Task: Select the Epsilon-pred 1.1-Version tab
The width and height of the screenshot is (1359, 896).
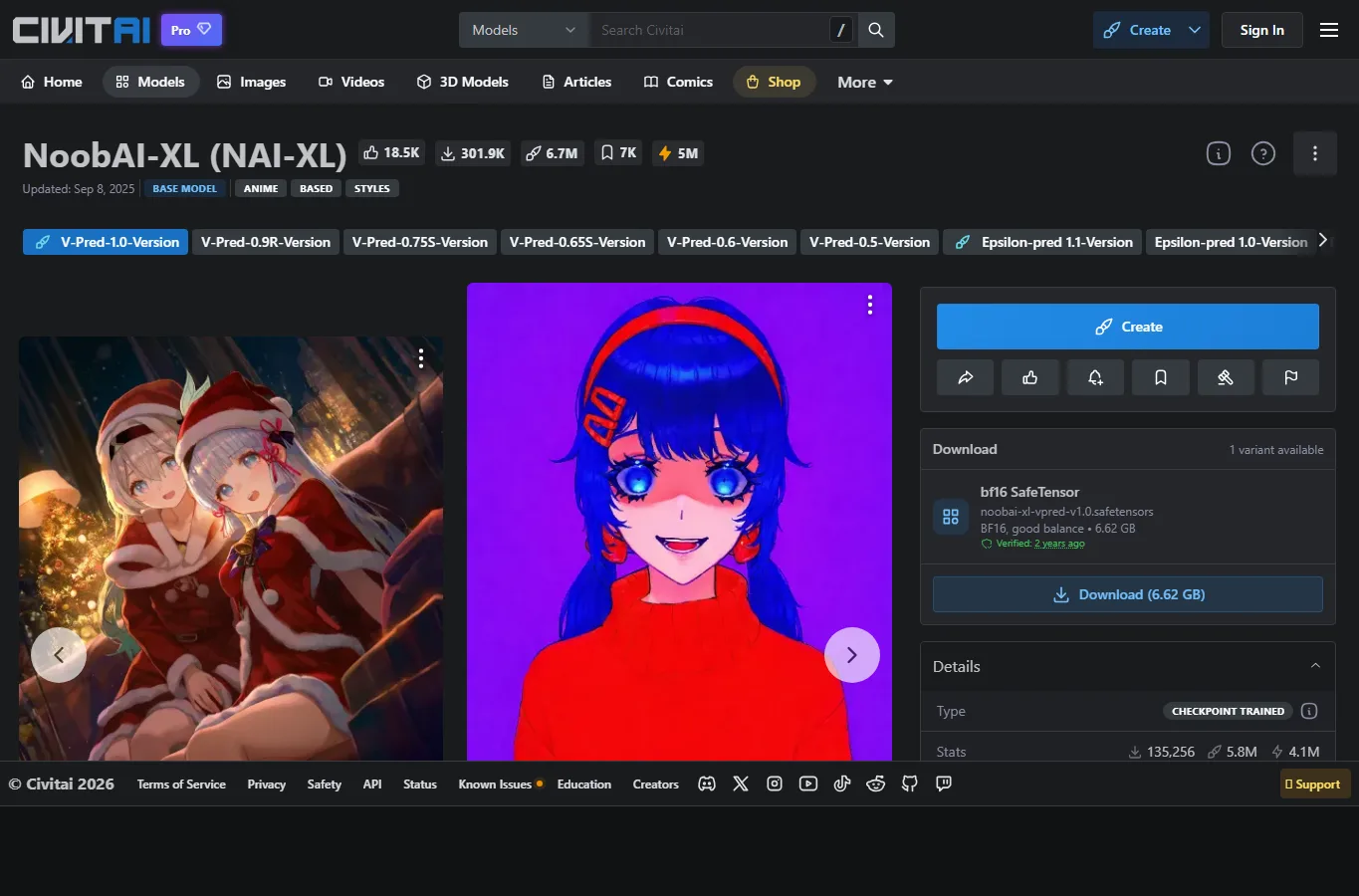Action: tap(1044, 242)
